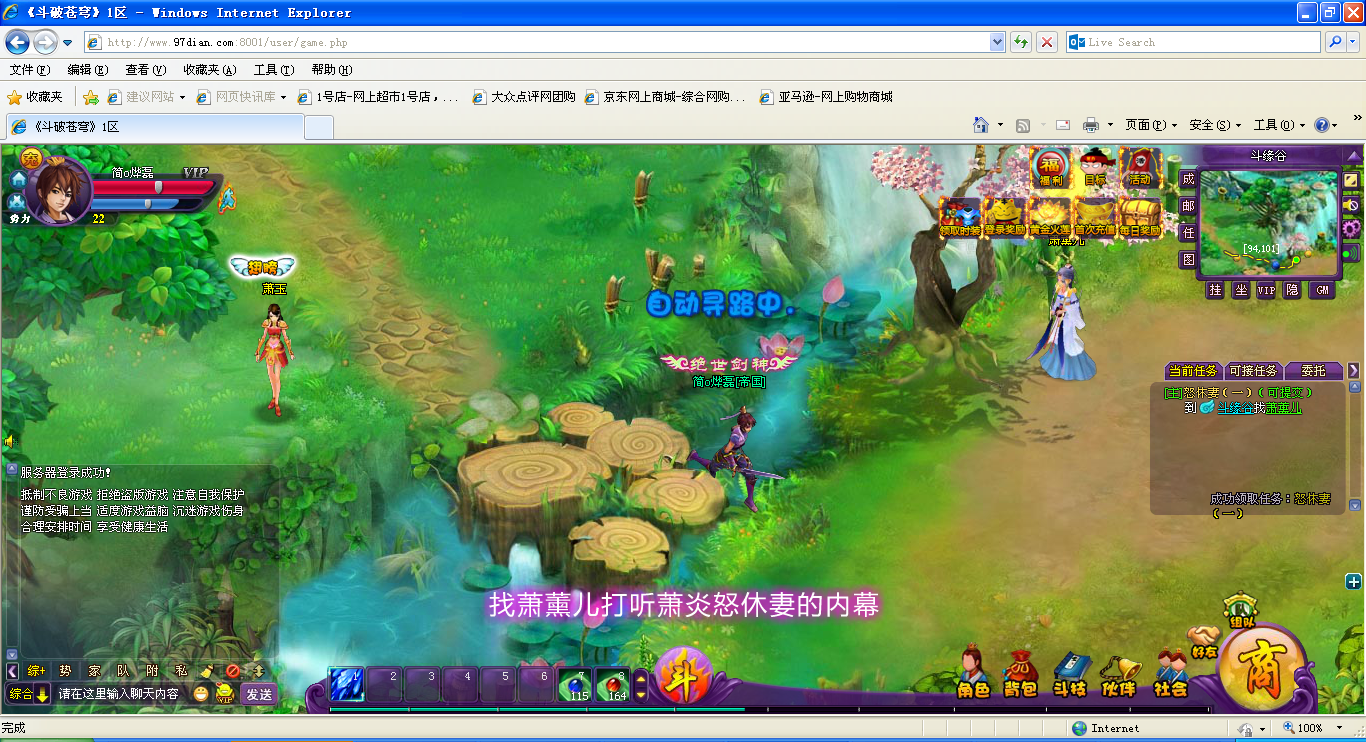Click the VIP face icon in chat

pos(225,693)
